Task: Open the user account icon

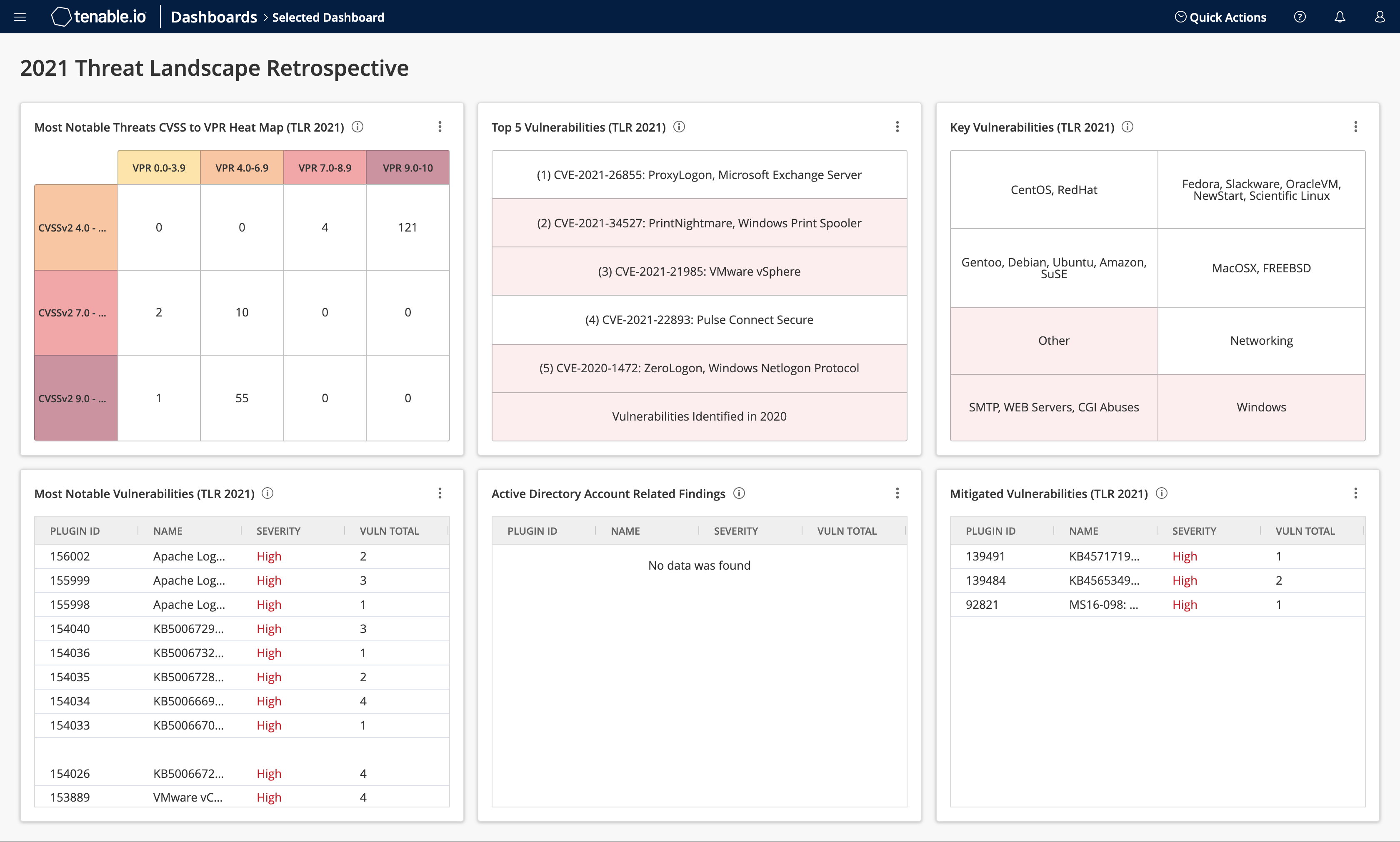Action: tap(1380, 17)
